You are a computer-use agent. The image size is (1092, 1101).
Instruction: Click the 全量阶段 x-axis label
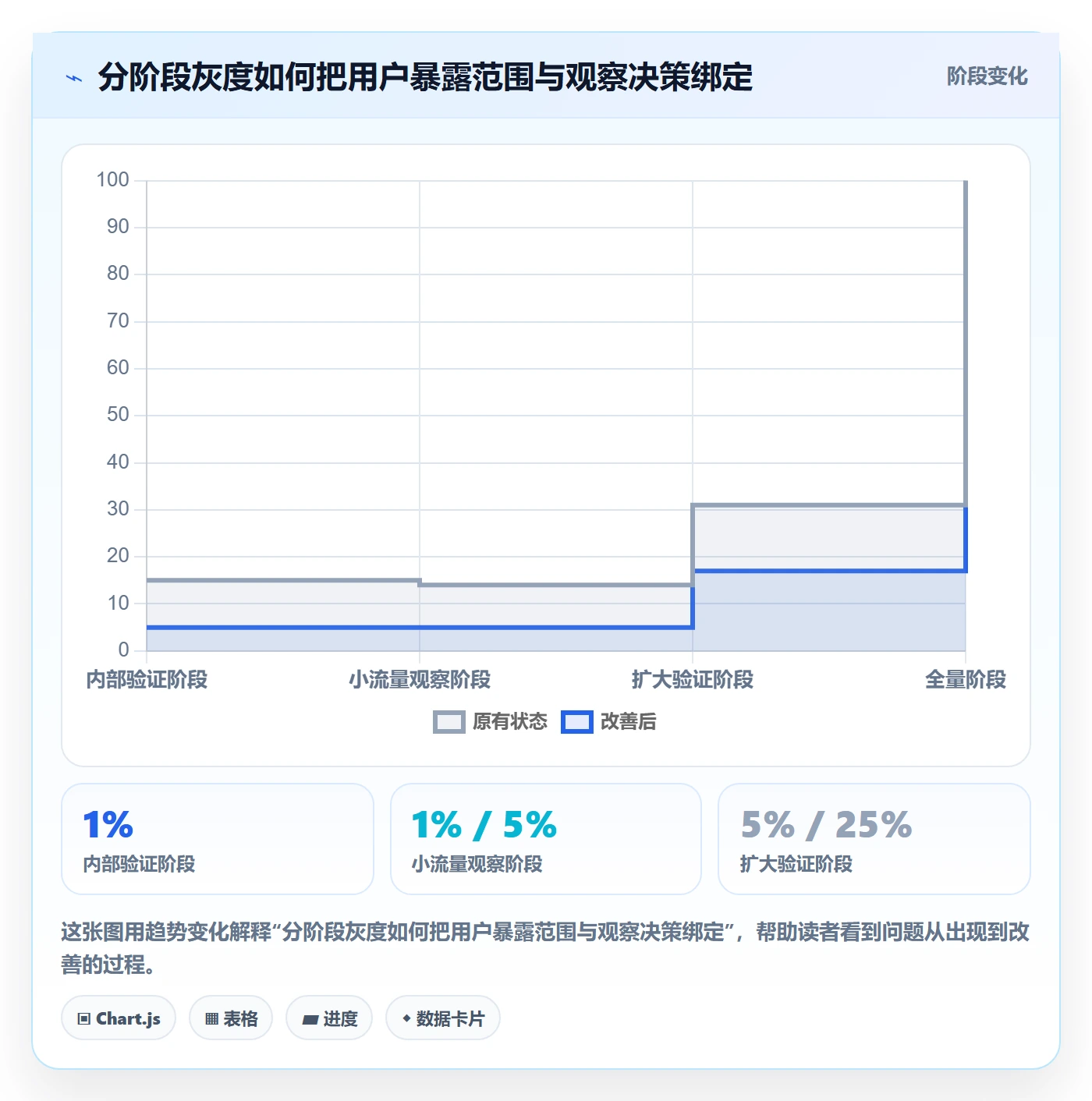[966, 680]
